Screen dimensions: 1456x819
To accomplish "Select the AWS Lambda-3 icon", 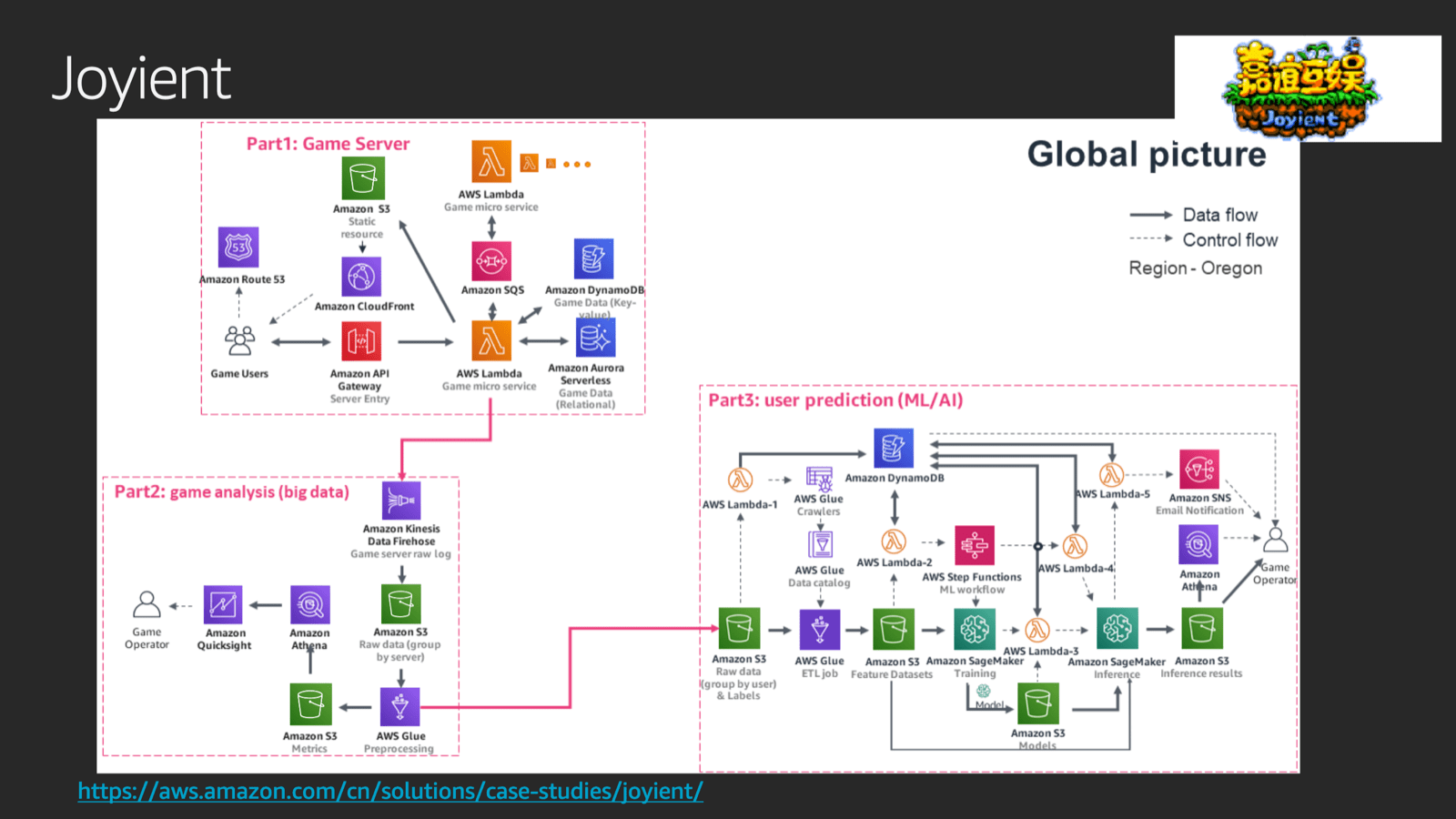I will 1037,630.
